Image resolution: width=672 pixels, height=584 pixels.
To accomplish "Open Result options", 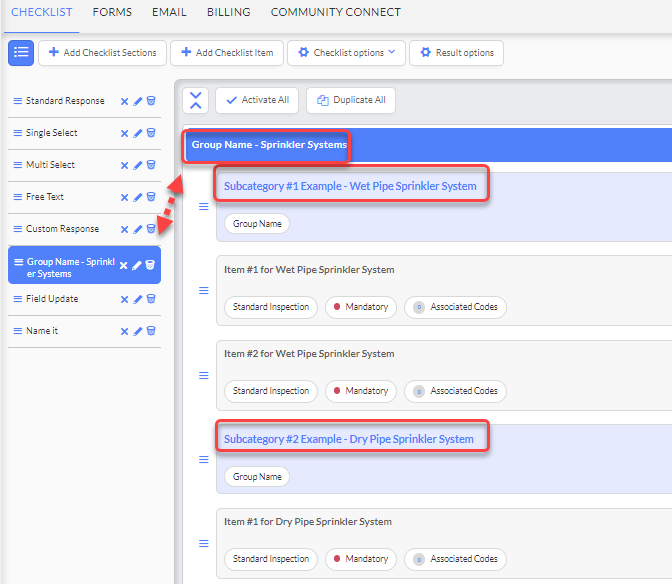I will 456,53.
